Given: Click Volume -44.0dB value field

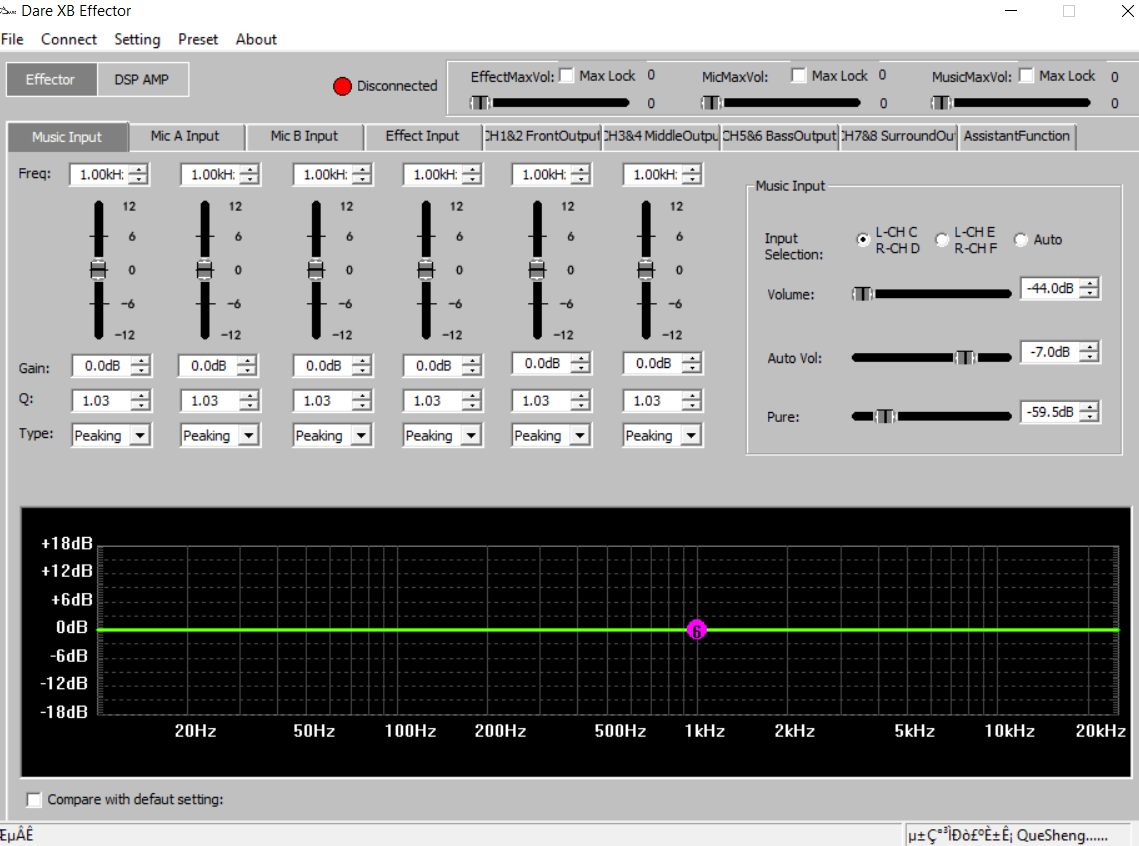Looking at the screenshot, I should [1050, 288].
